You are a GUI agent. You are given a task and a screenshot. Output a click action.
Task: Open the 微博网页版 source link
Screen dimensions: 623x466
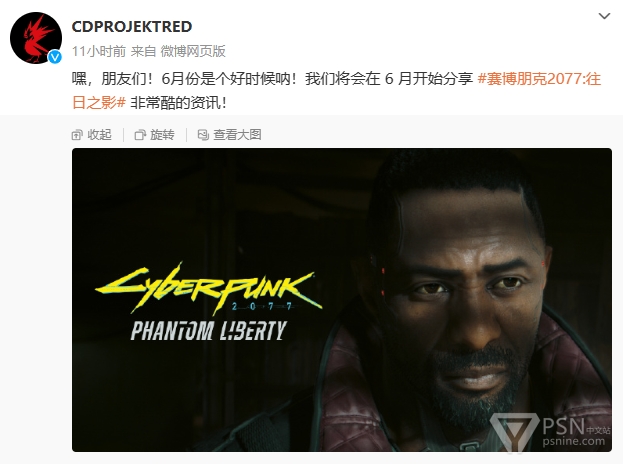(193, 51)
